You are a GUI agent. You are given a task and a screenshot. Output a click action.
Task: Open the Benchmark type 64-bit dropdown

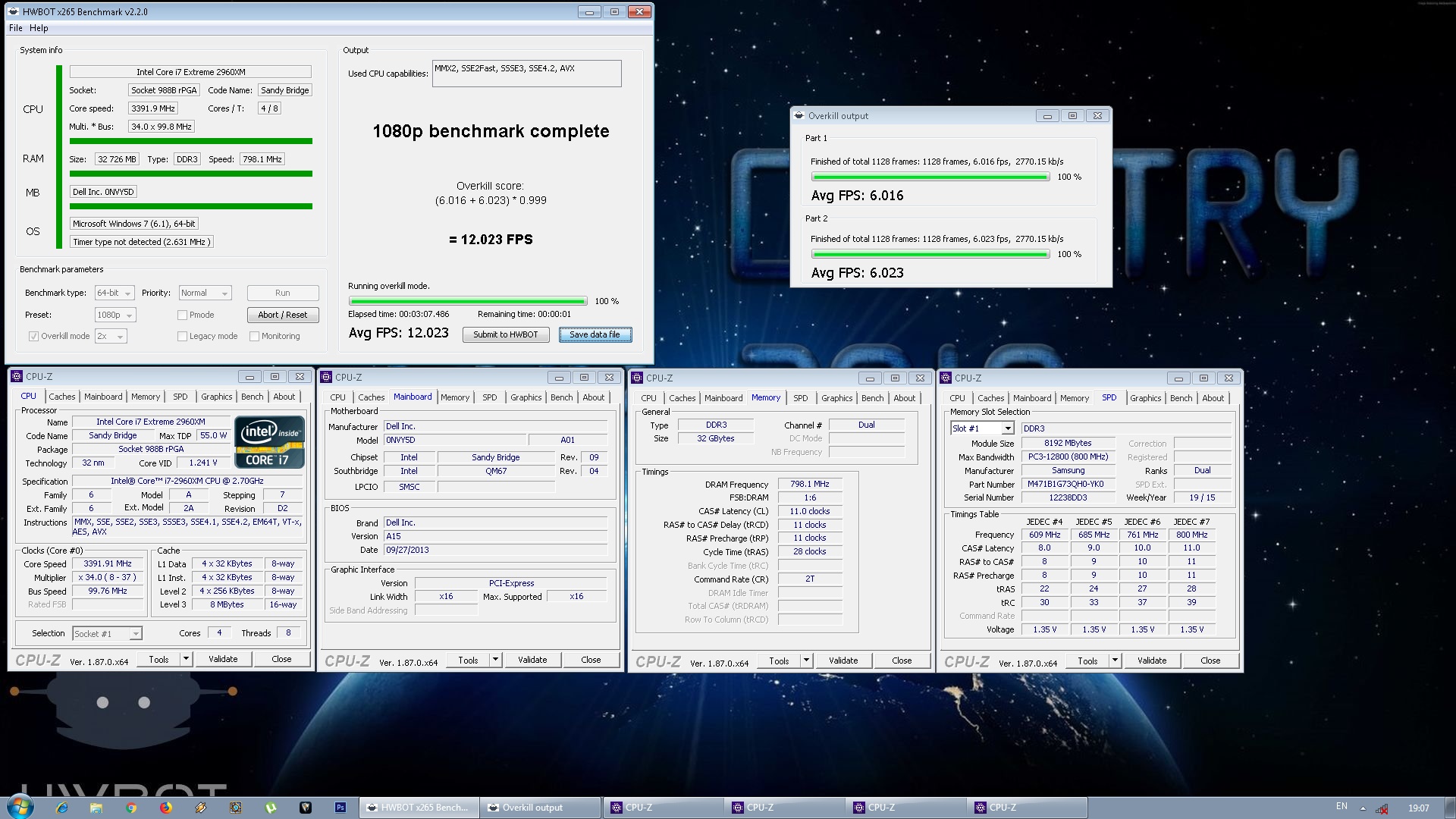pyautogui.click(x=115, y=293)
